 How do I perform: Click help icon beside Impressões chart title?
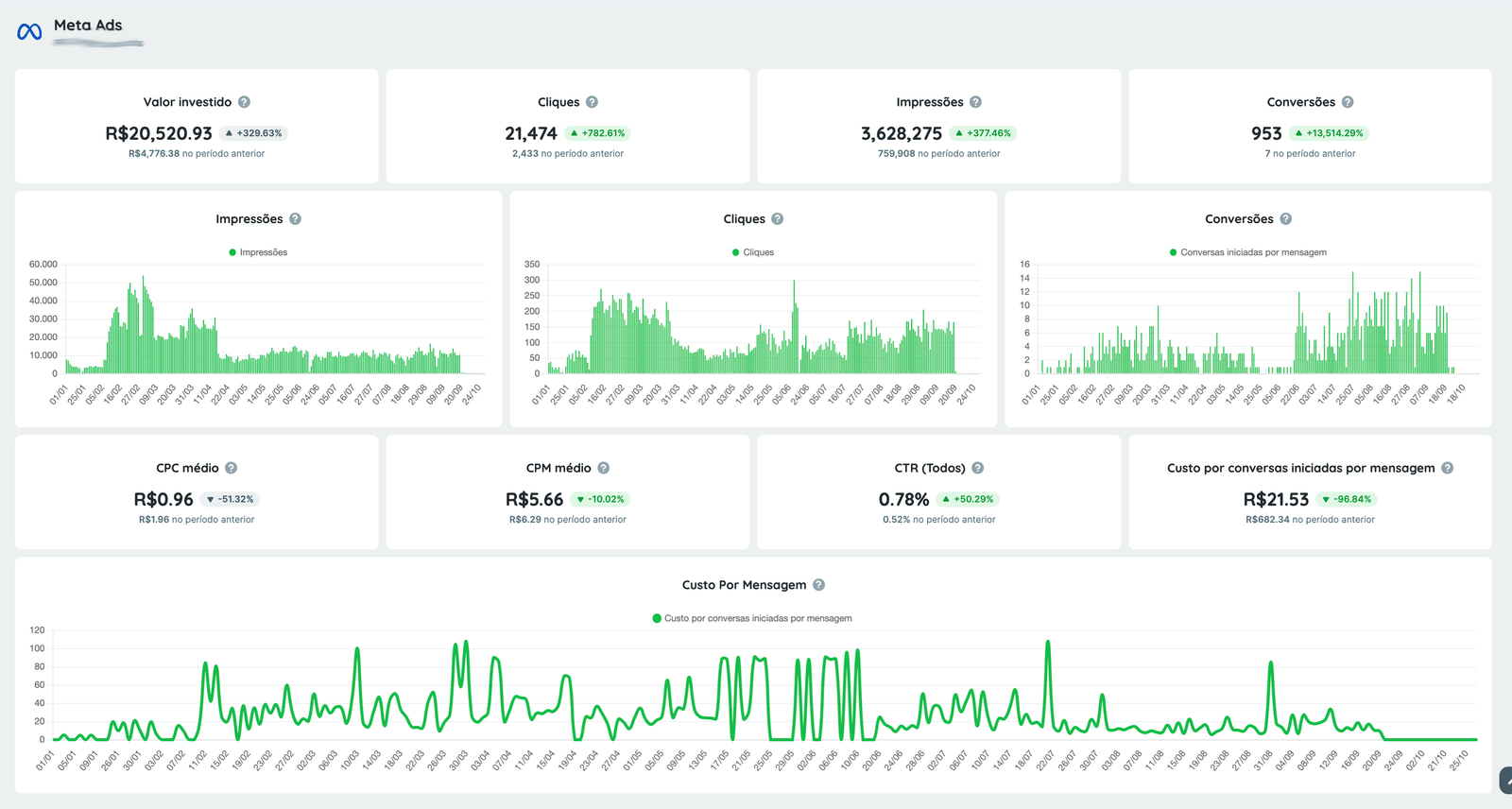click(295, 219)
